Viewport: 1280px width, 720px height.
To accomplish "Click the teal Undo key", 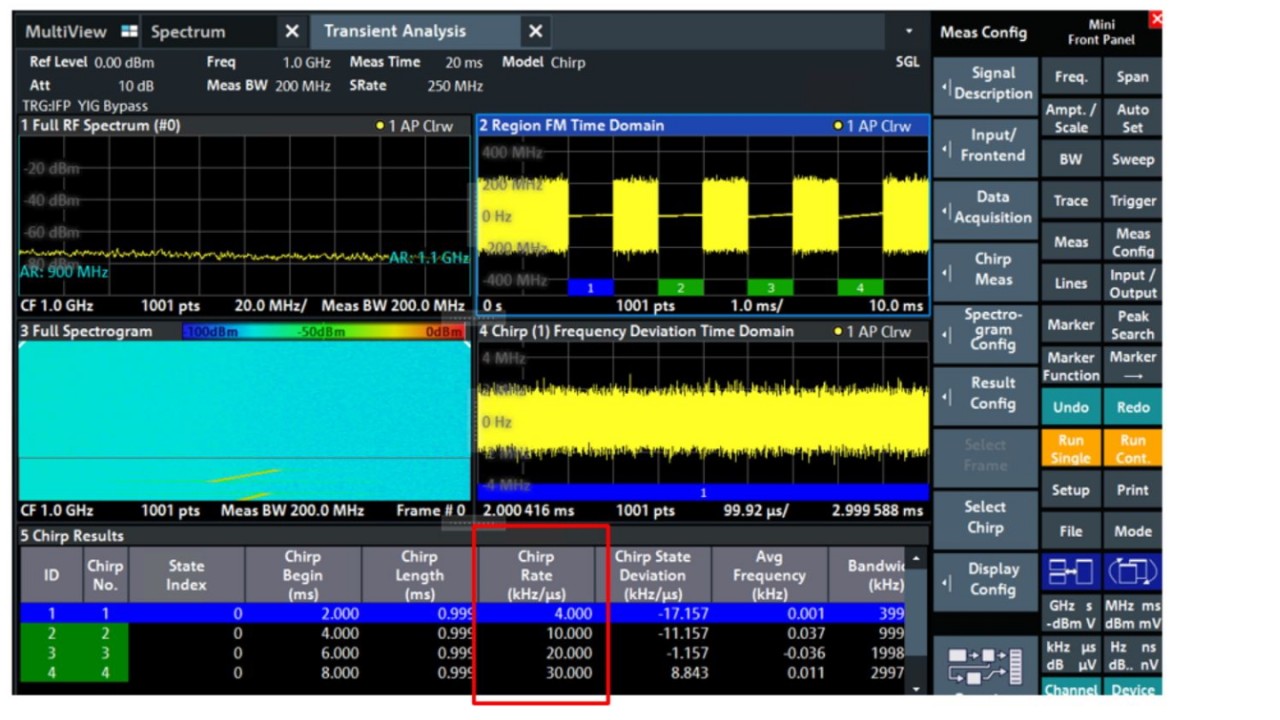I will pyautogui.click(x=1071, y=407).
